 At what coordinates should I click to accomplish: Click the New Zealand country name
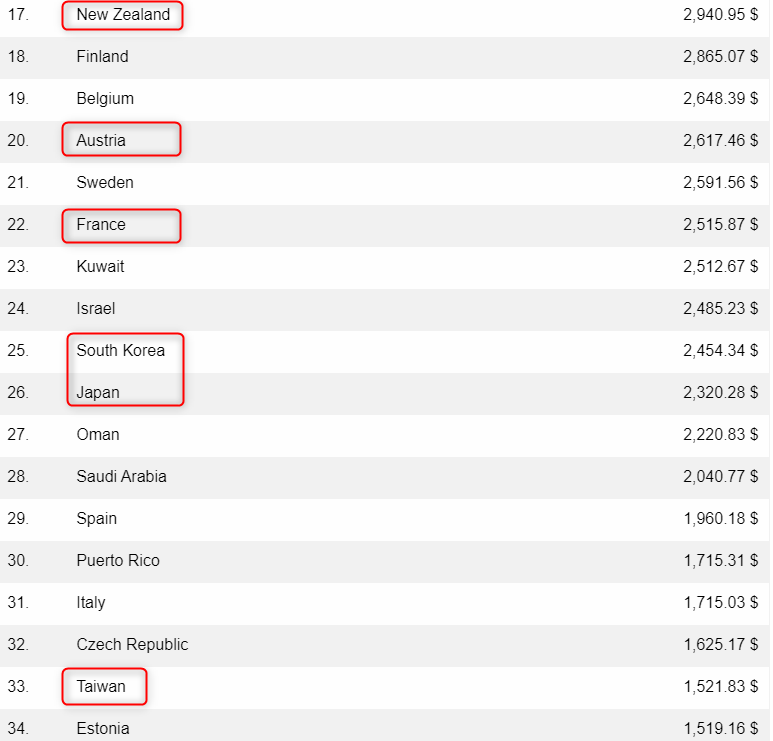(x=123, y=15)
